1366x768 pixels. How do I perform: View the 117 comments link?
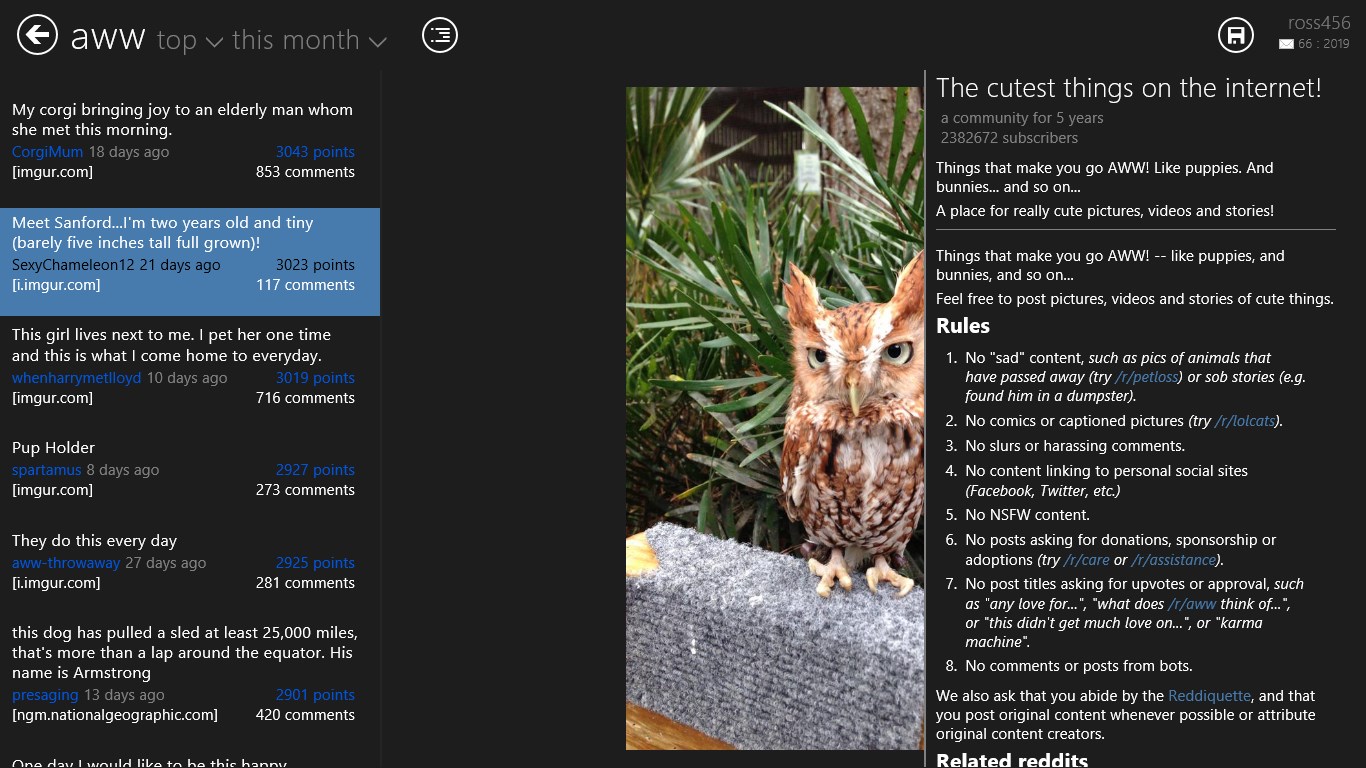tap(305, 285)
